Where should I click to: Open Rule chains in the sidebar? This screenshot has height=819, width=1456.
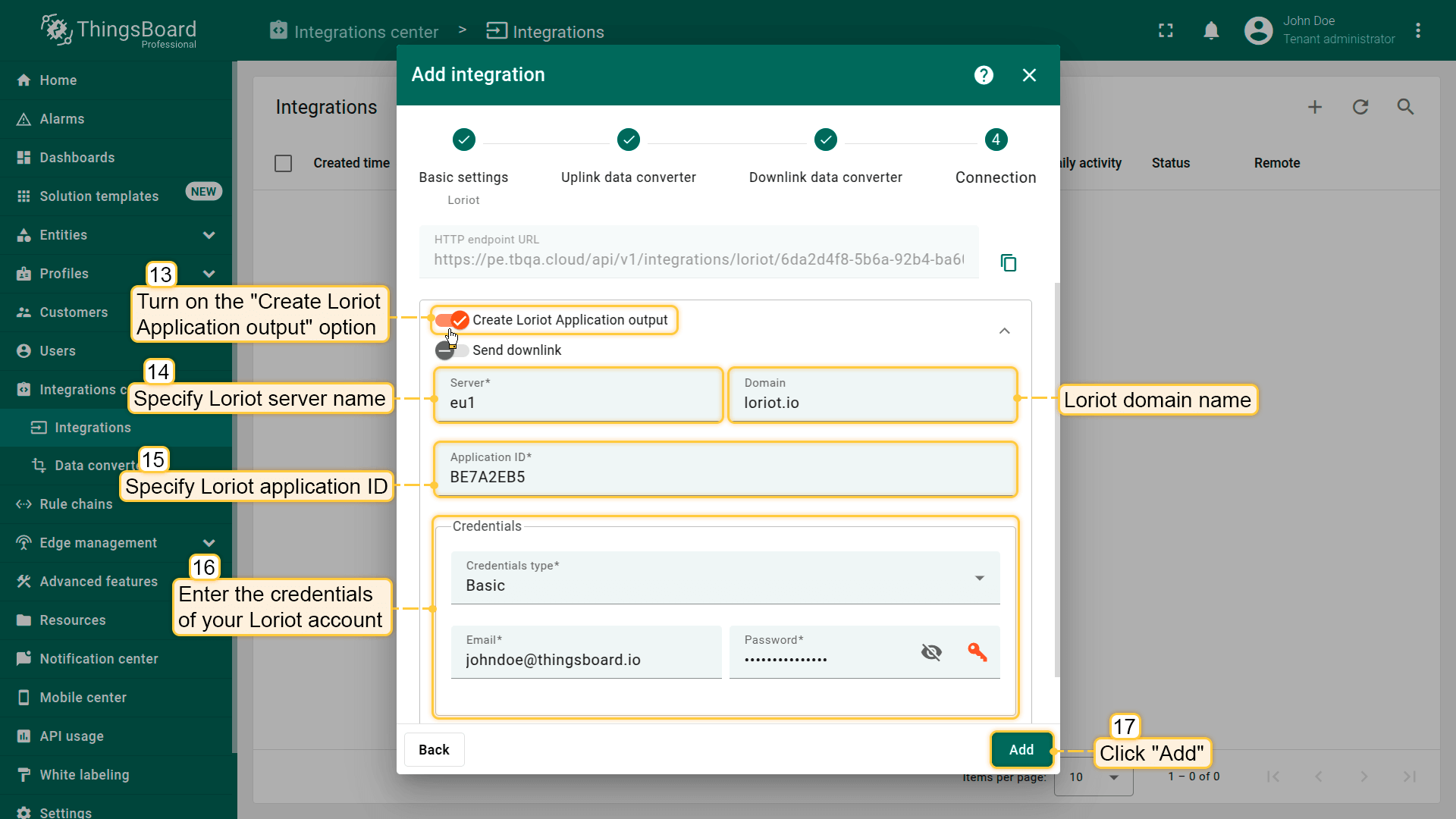coord(76,504)
